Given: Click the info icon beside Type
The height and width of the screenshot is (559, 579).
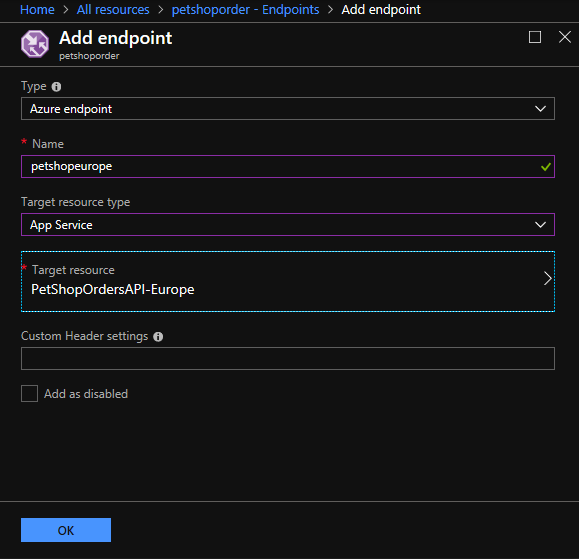Looking at the screenshot, I should coord(56,87).
